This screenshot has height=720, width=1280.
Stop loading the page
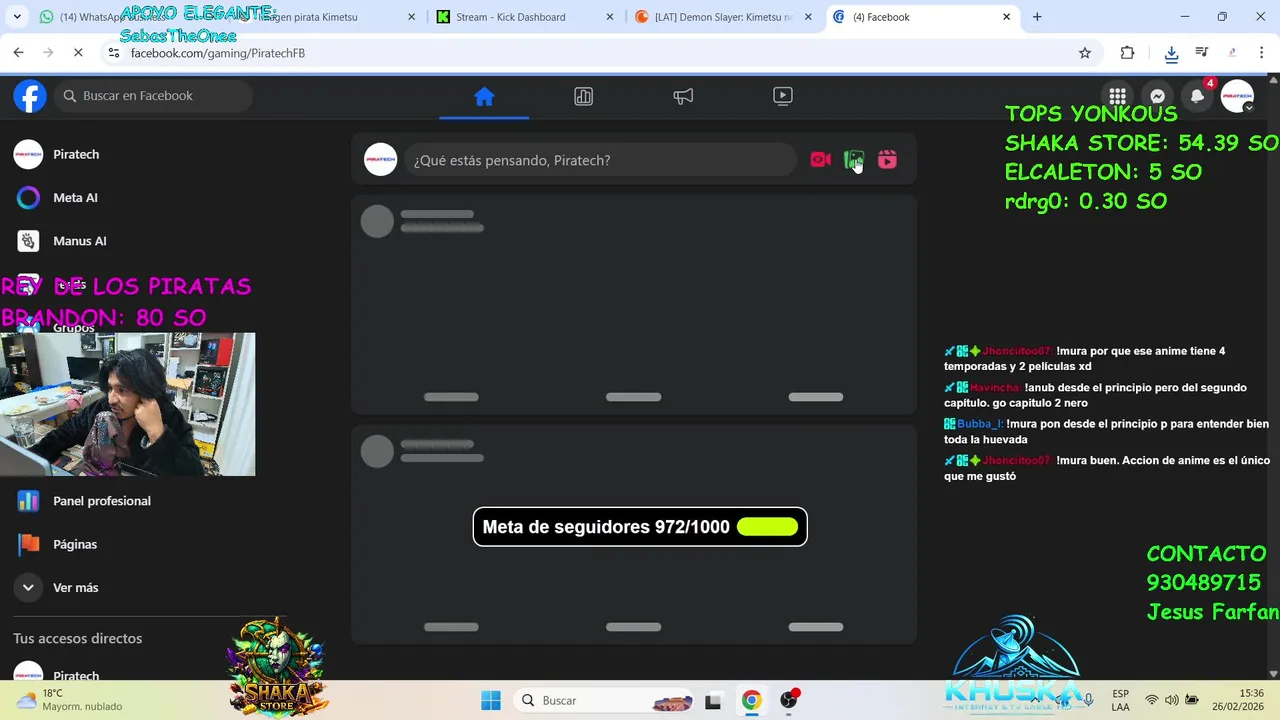pyautogui.click(x=78, y=53)
